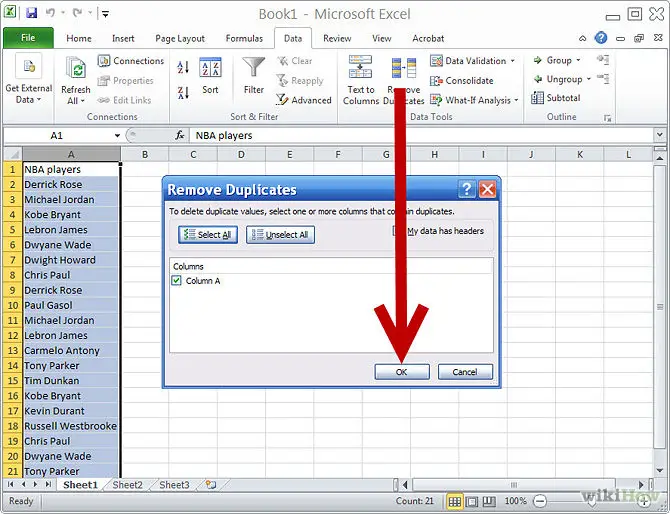
Task: Open the View ribbon tab
Action: 382,38
